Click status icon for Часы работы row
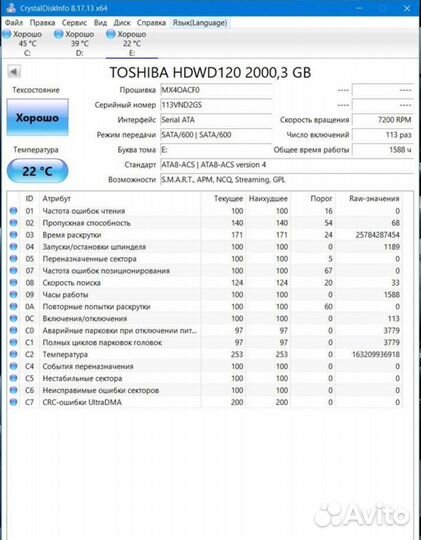421x540 pixels. coord(13,294)
